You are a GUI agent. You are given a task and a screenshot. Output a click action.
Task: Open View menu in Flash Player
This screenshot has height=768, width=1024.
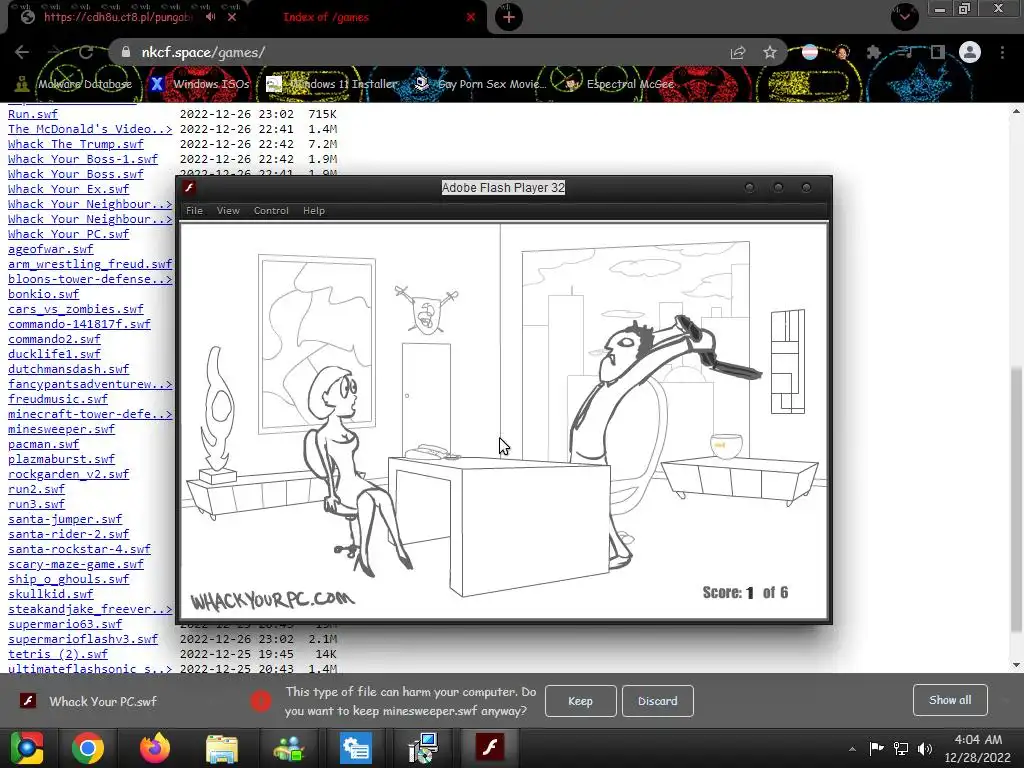(228, 210)
